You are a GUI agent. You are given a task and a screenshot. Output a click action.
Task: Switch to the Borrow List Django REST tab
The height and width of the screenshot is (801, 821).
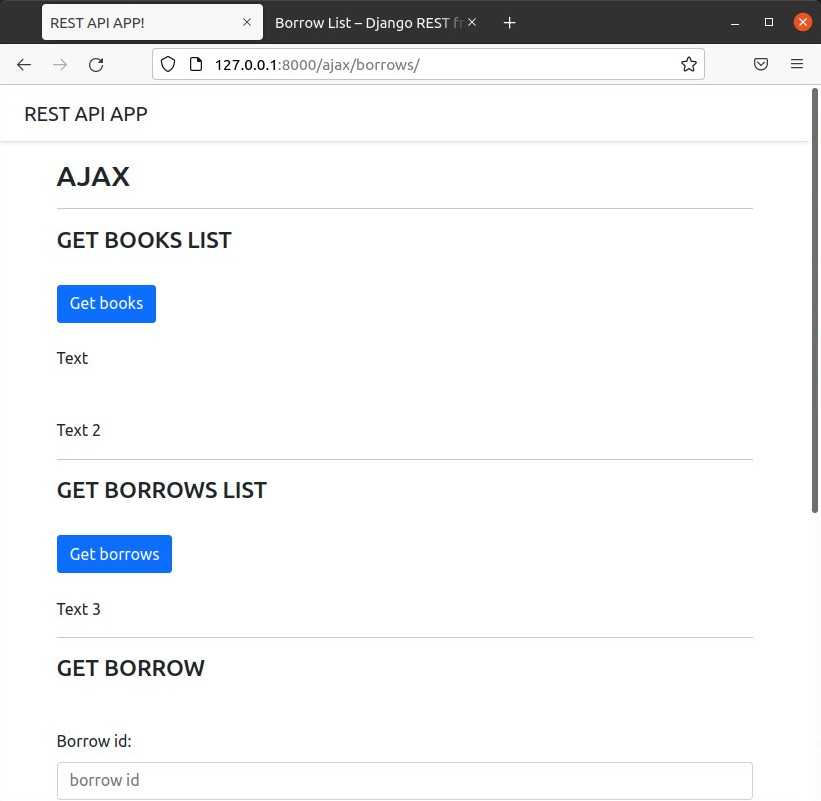click(x=365, y=22)
